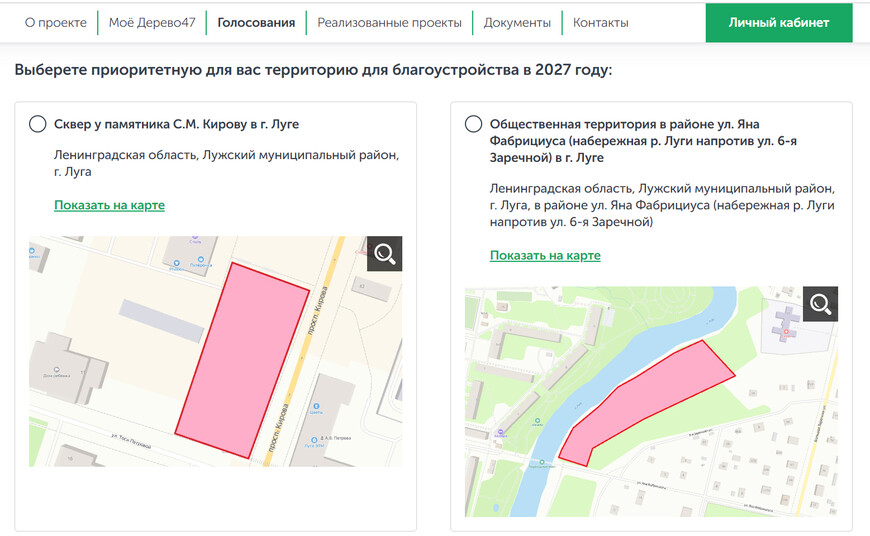The width and height of the screenshot is (870, 536).
Task: Click the pink highlighted area beside проспект Кирова
Action: 241,360
